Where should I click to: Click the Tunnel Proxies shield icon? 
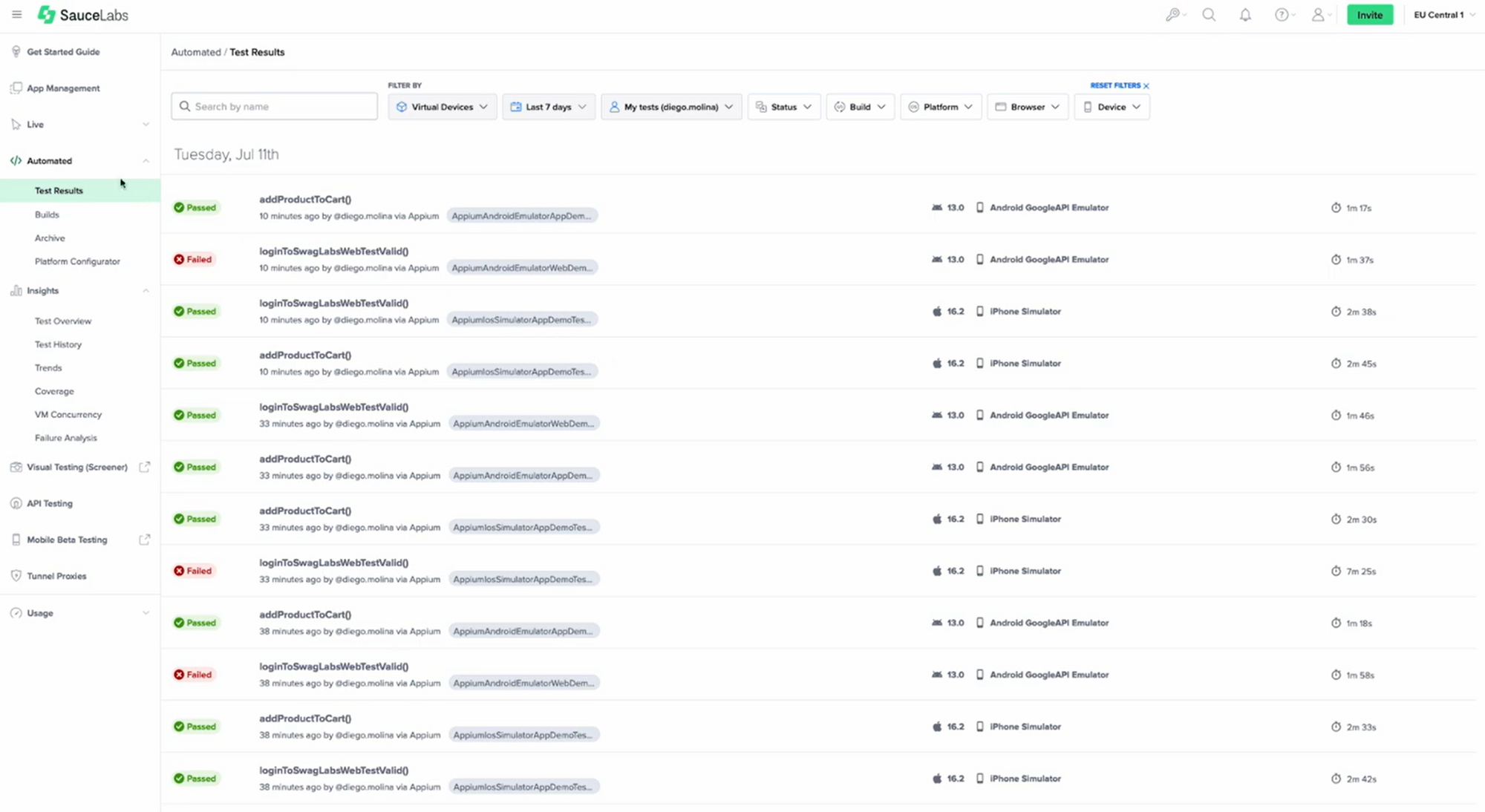coord(16,576)
